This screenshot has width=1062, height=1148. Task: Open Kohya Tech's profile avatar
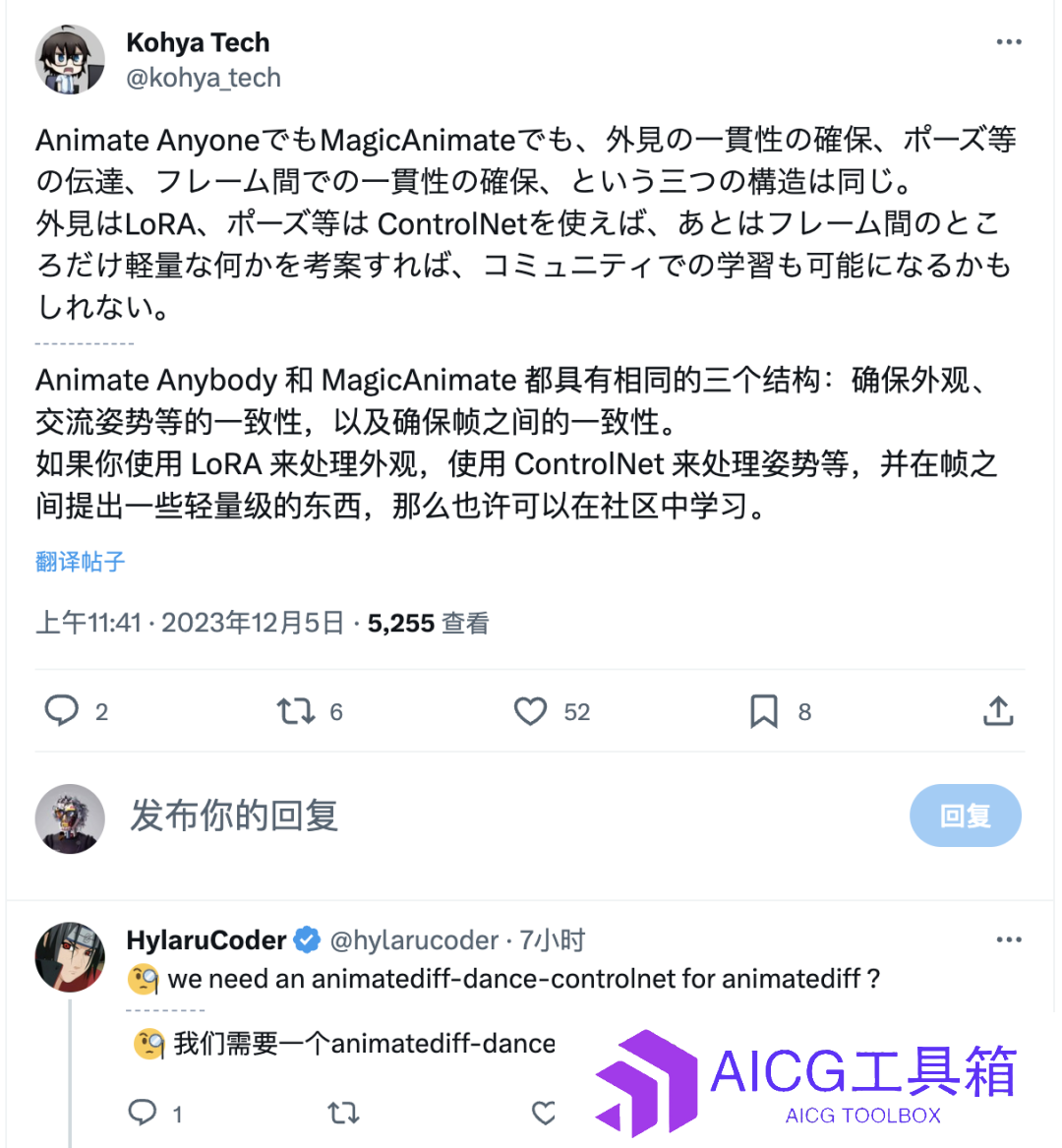click(x=70, y=59)
